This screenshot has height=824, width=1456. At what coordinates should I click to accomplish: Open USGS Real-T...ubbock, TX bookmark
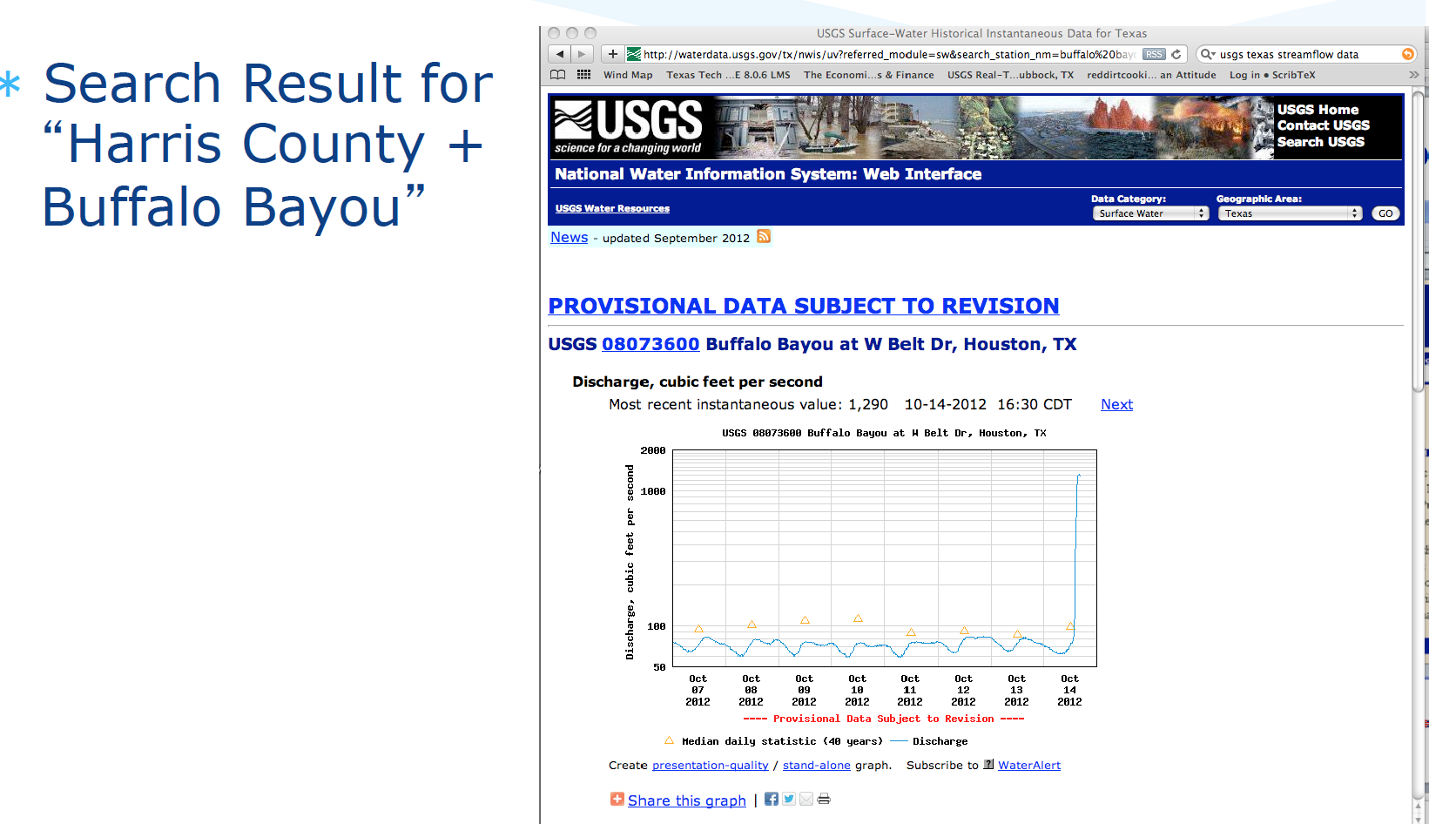coord(1010,75)
